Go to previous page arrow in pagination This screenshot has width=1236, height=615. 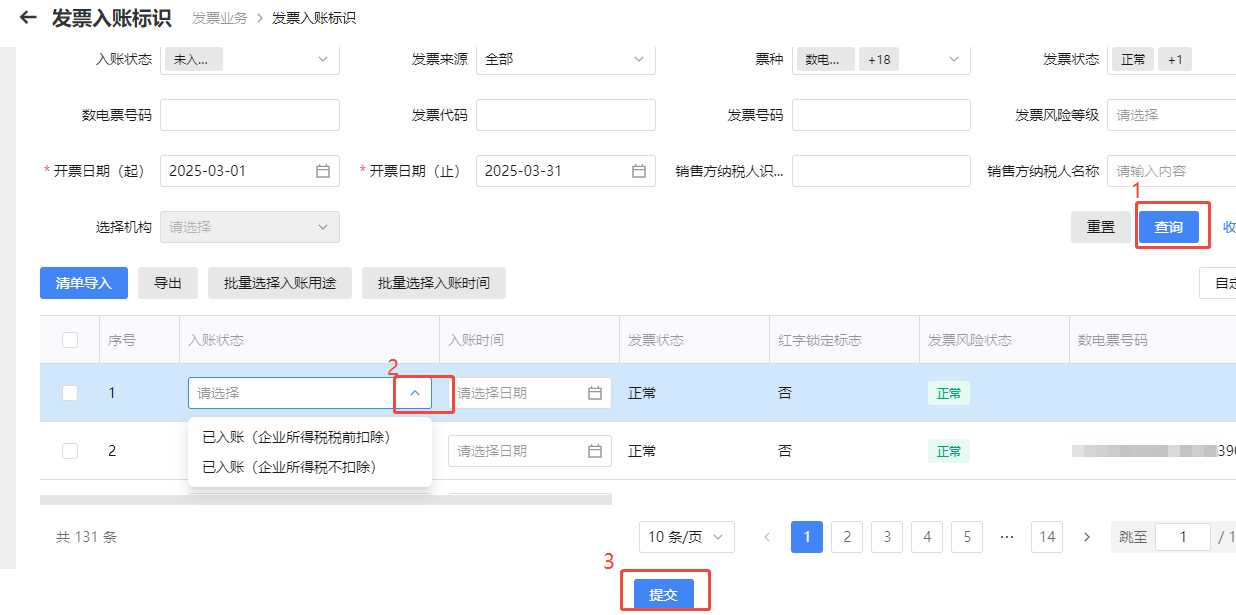[767, 537]
